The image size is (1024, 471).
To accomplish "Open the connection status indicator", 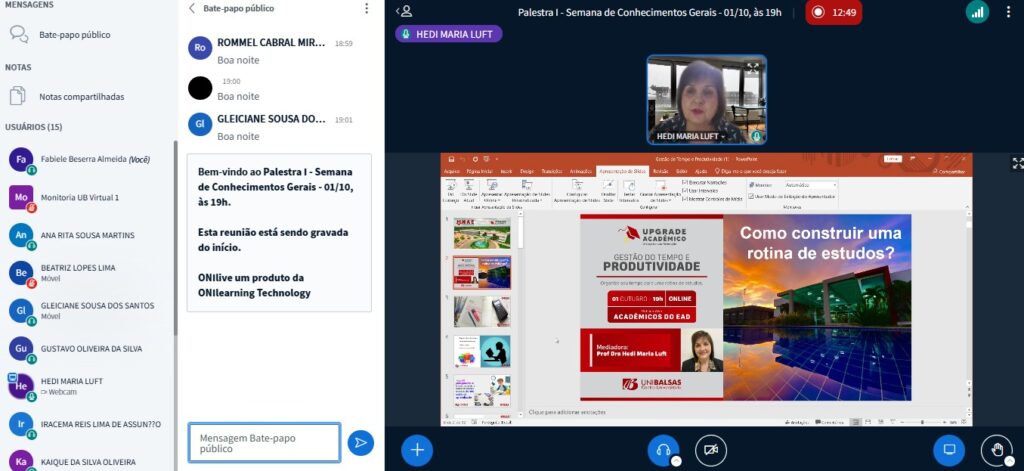I will click(977, 12).
